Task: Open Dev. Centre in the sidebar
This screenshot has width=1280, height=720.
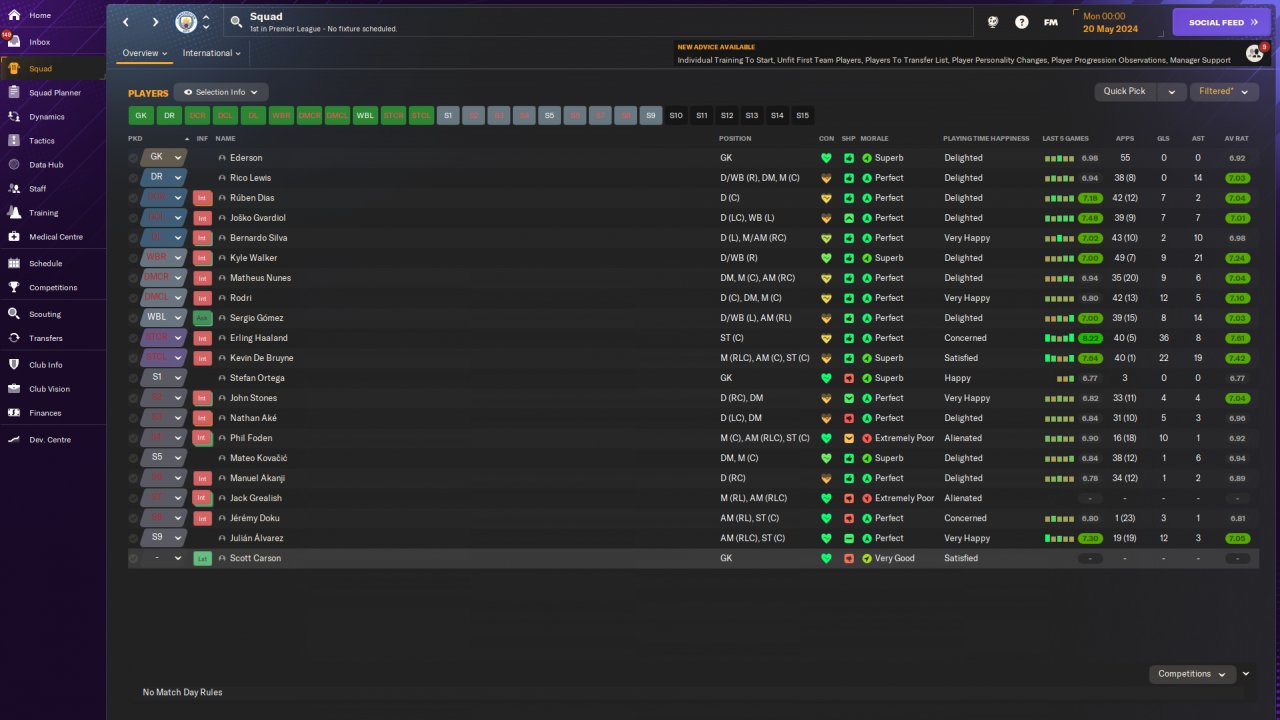Action: [x=52, y=440]
